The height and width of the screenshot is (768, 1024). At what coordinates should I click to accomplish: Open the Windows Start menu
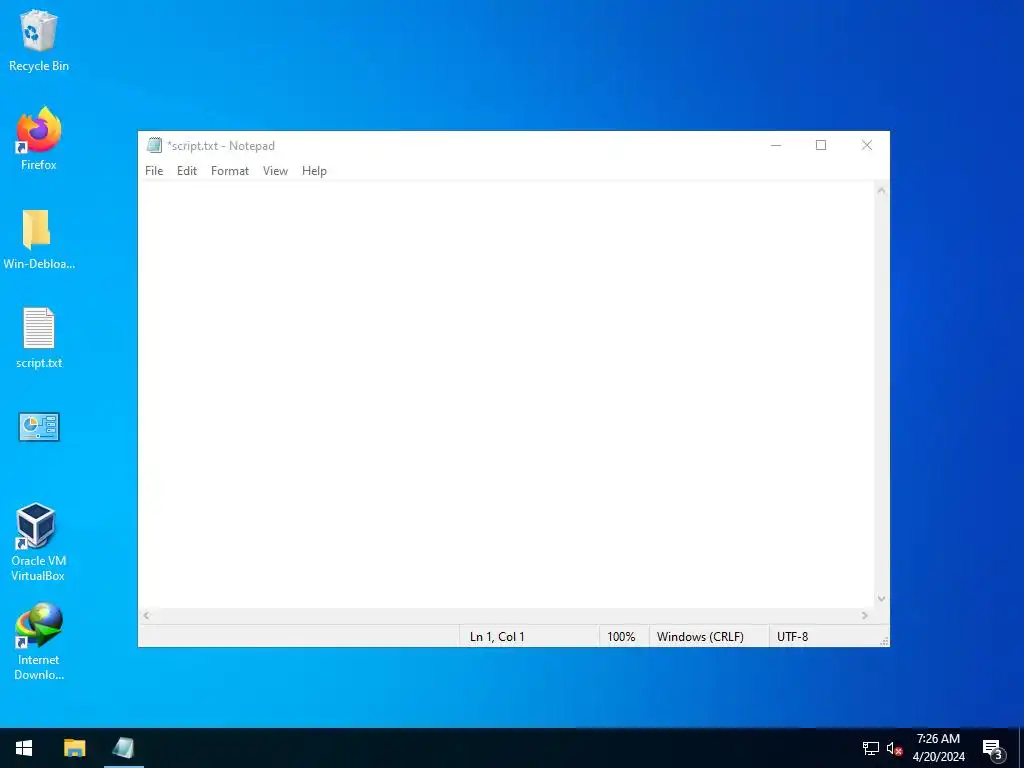(x=24, y=748)
